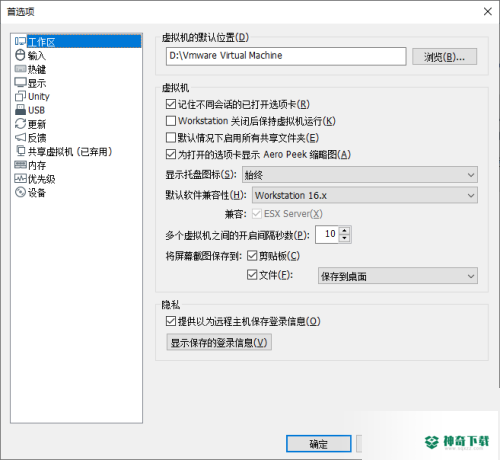
Task: Click the 优先级 priority graph icon
Action: click(20, 179)
